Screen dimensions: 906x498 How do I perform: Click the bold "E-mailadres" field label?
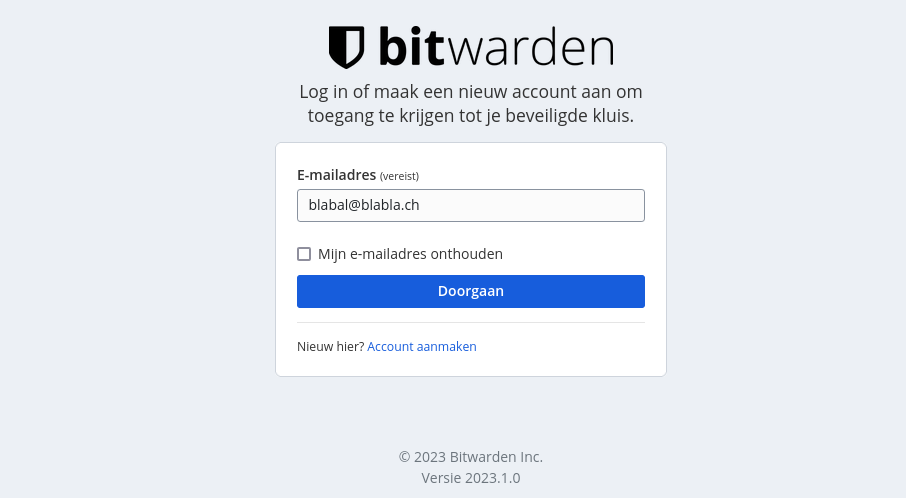click(x=336, y=175)
